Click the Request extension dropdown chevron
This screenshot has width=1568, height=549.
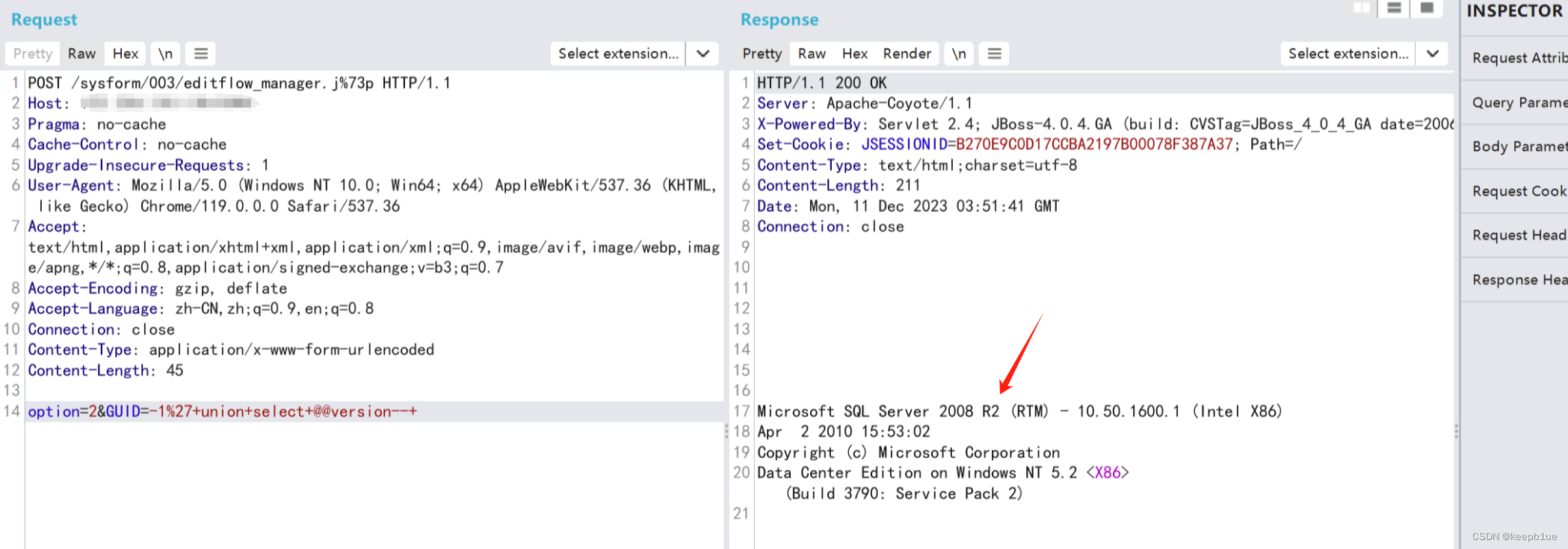[703, 54]
